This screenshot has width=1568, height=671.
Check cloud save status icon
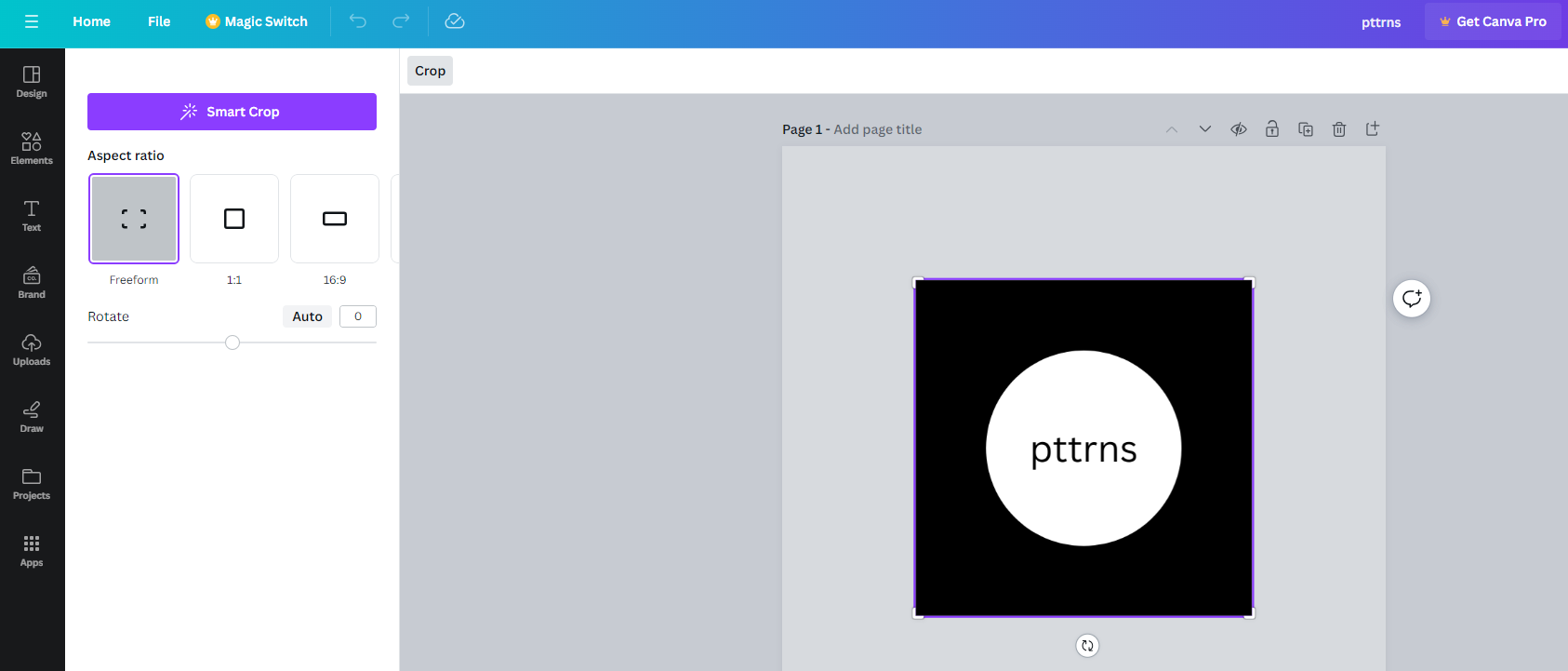pyautogui.click(x=455, y=21)
